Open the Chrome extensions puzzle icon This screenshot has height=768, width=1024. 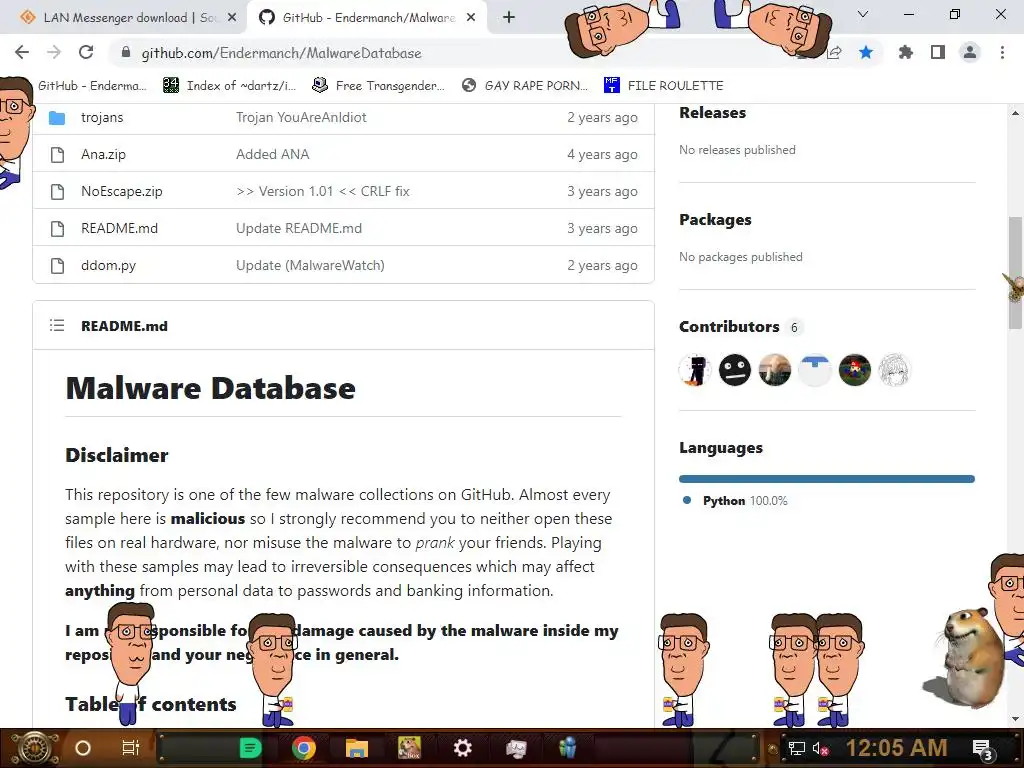906,52
